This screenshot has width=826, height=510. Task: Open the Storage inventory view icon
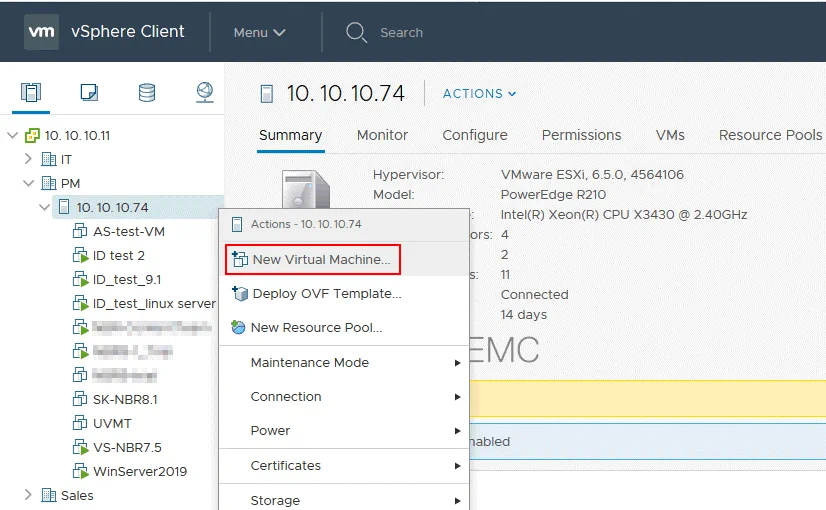coord(147,93)
